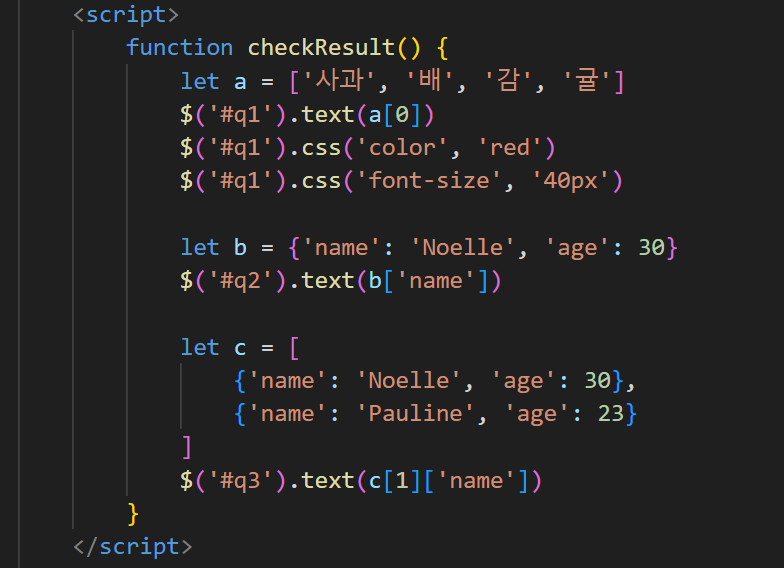Click the opening <script> tag

126,14
